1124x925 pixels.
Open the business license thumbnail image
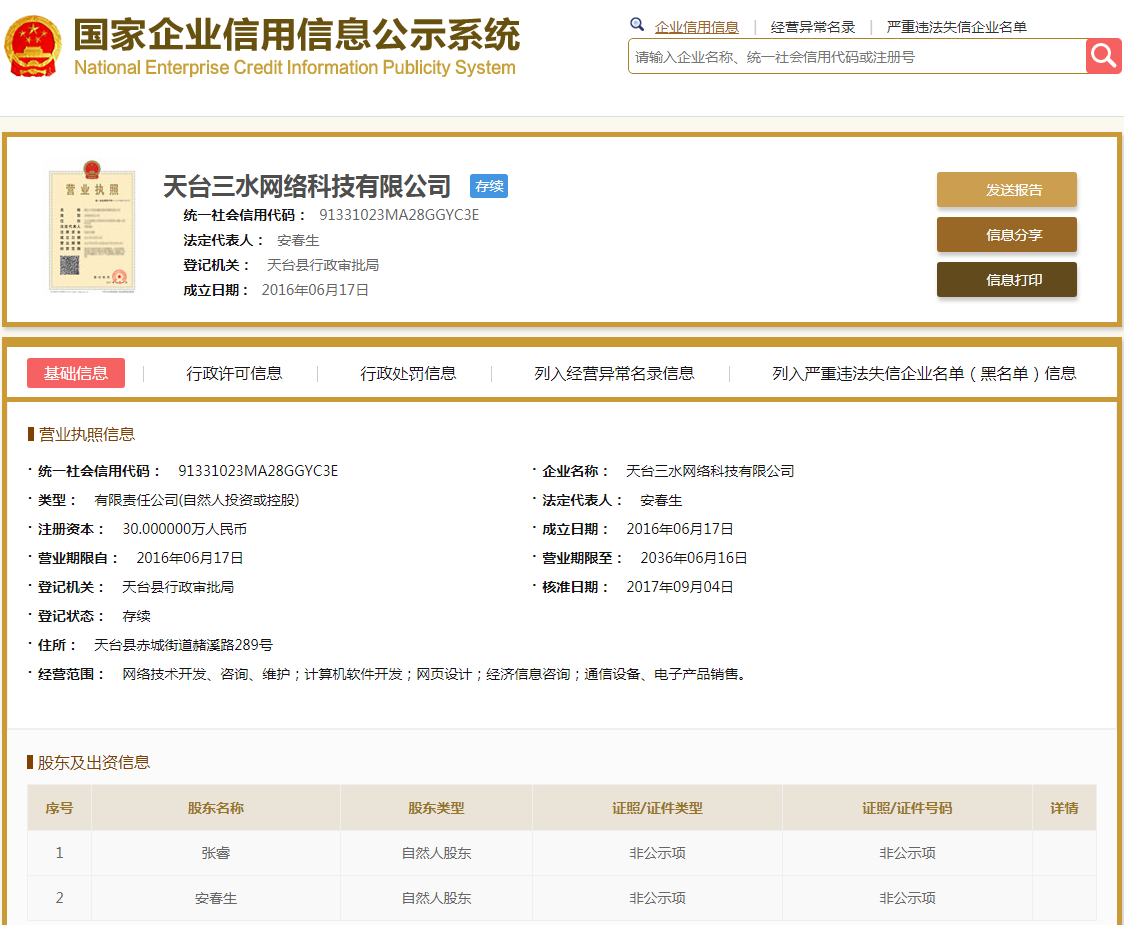(92, 229)
